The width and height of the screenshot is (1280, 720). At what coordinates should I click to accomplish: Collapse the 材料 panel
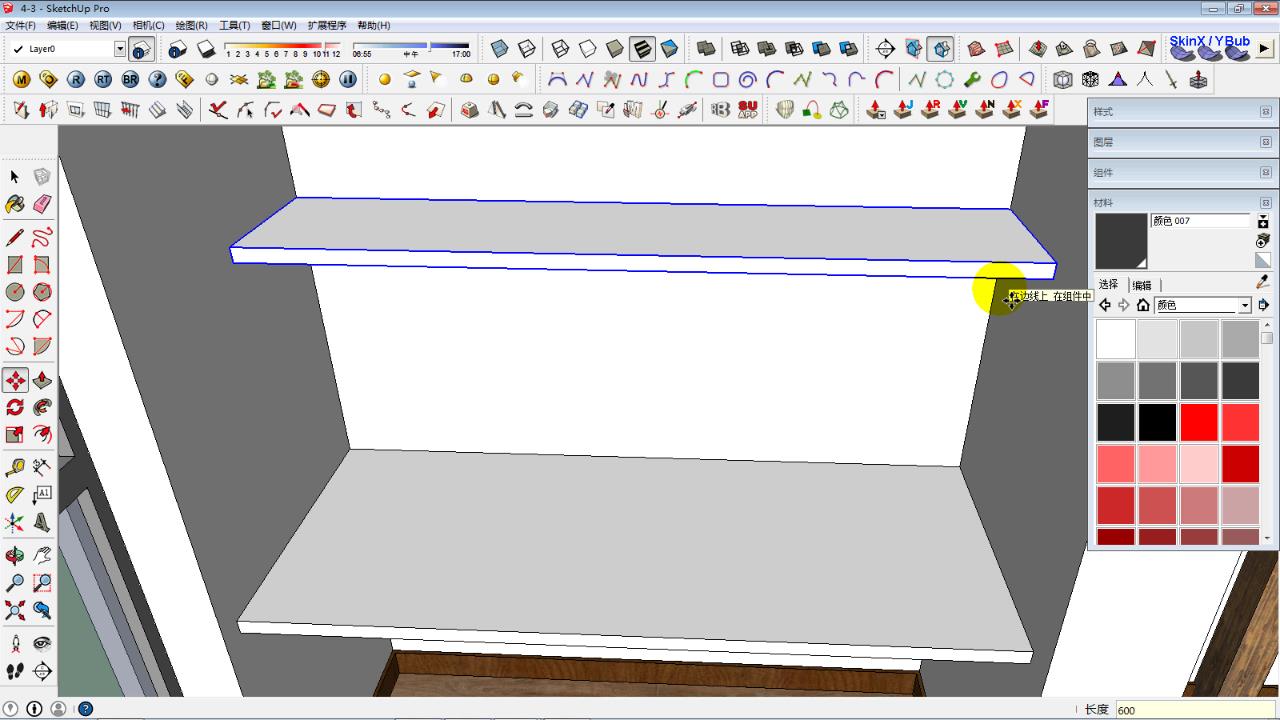pyautogui.click(x=1265, y=203)
